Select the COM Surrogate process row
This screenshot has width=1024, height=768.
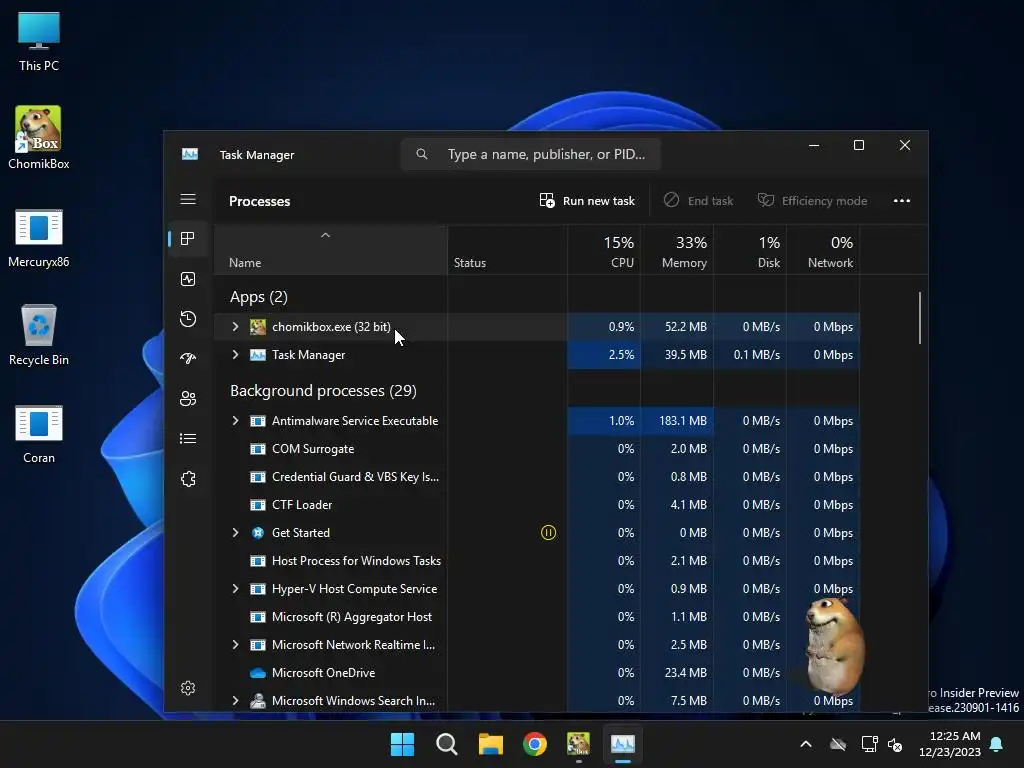537,449
